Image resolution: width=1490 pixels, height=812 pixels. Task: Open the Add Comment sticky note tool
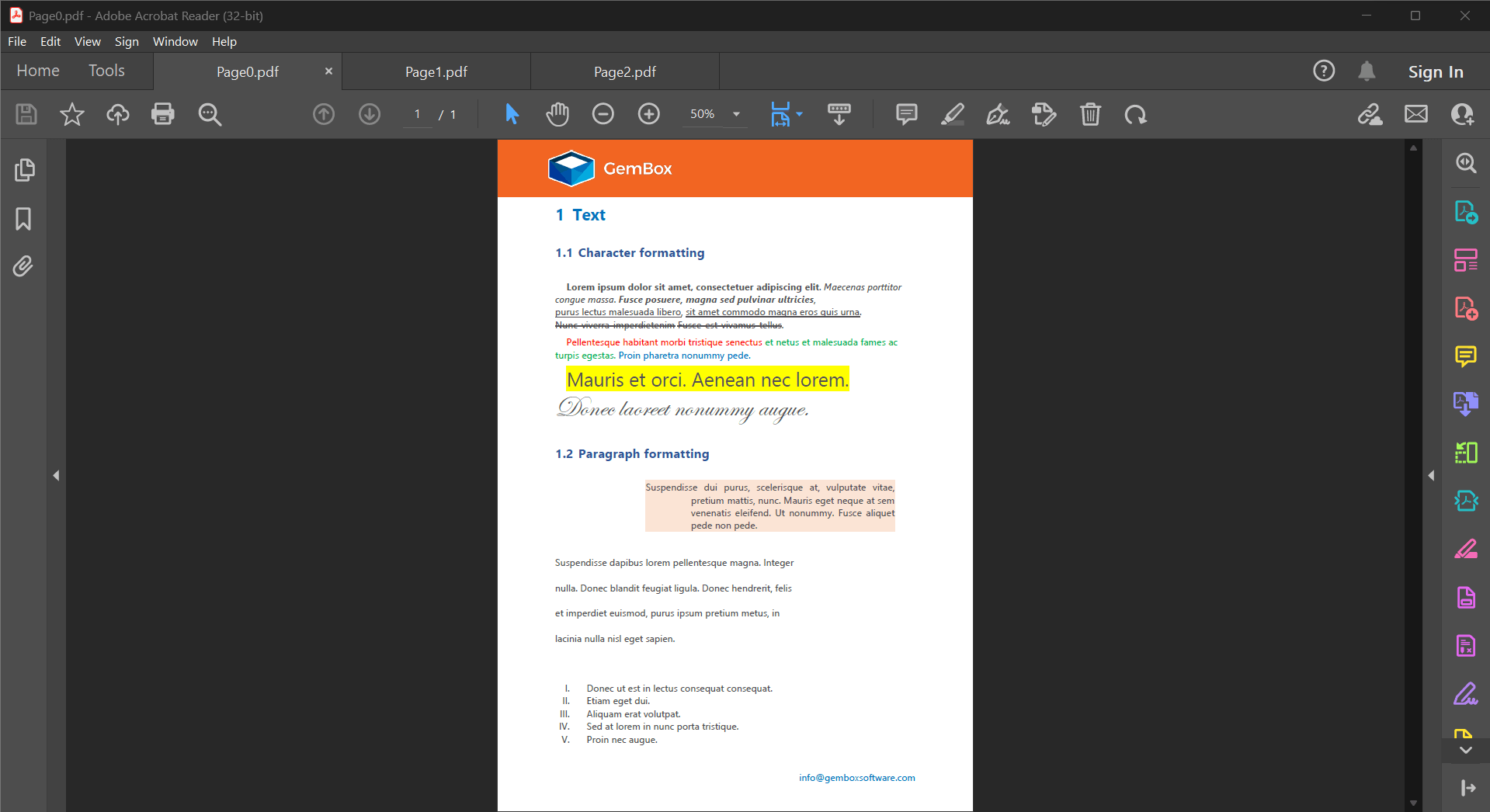coord(906,114)
